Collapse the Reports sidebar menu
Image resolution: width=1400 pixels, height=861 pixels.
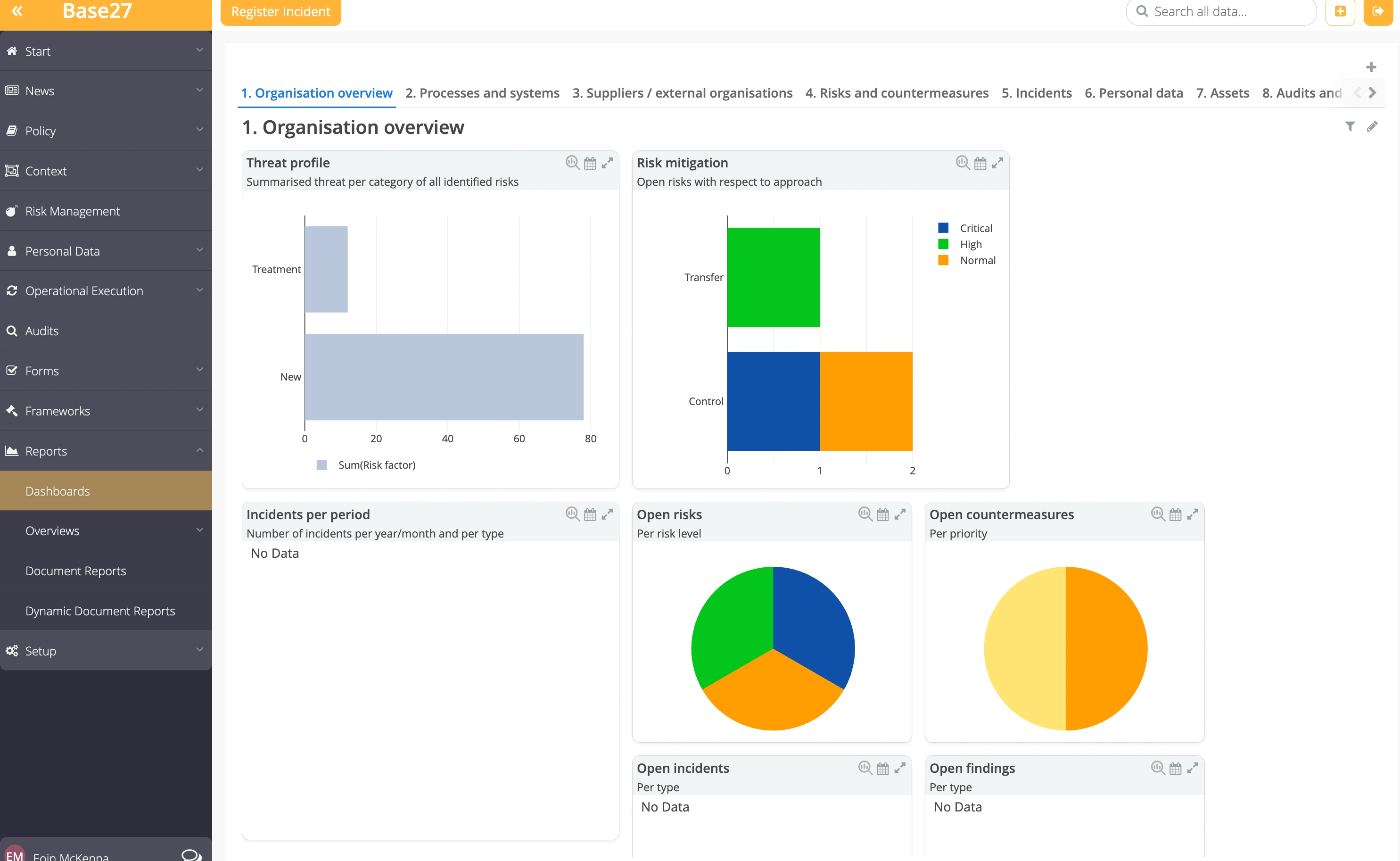(x=106, y=451)
